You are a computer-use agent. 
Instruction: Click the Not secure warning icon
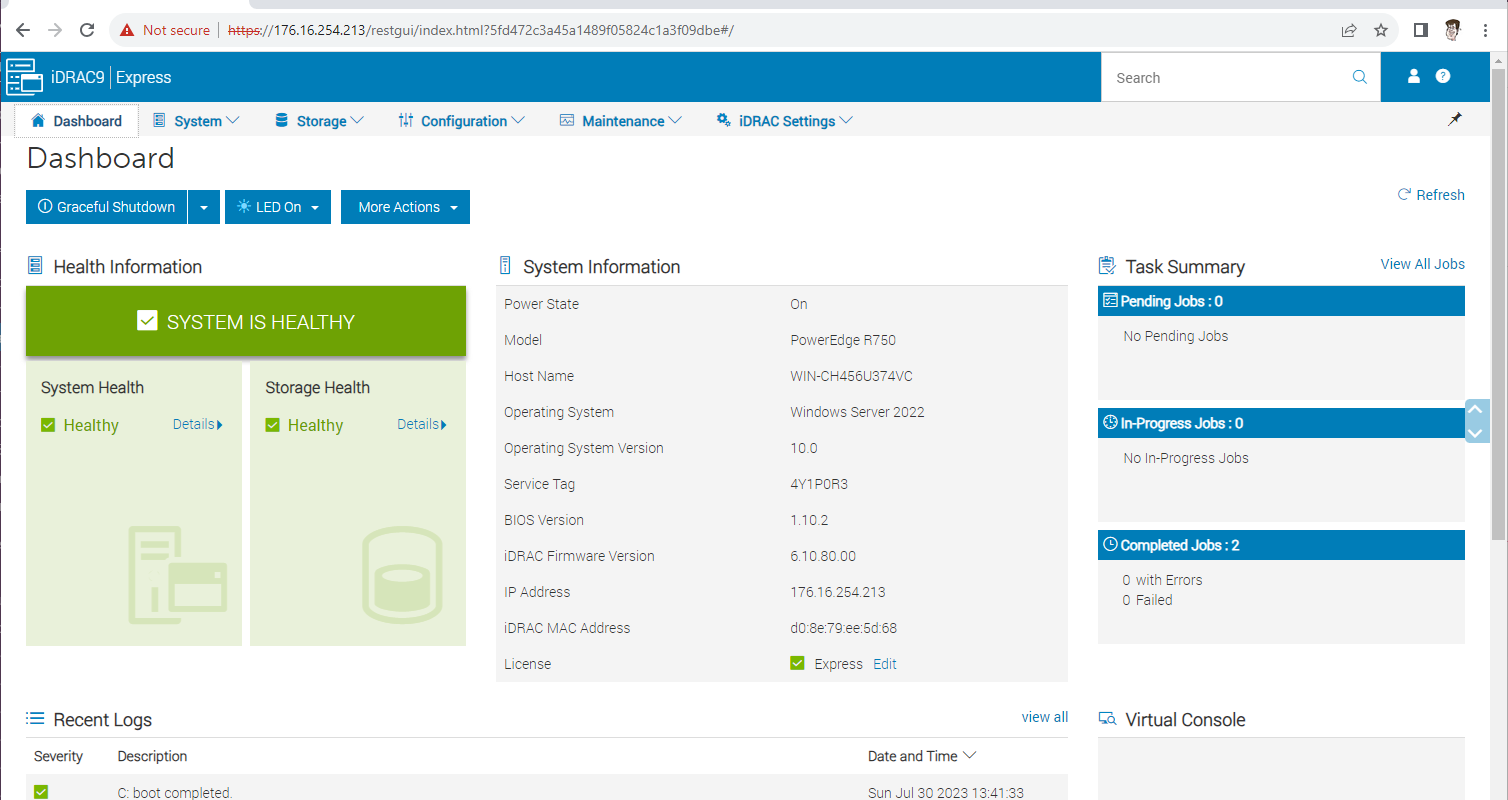(127, 30)
